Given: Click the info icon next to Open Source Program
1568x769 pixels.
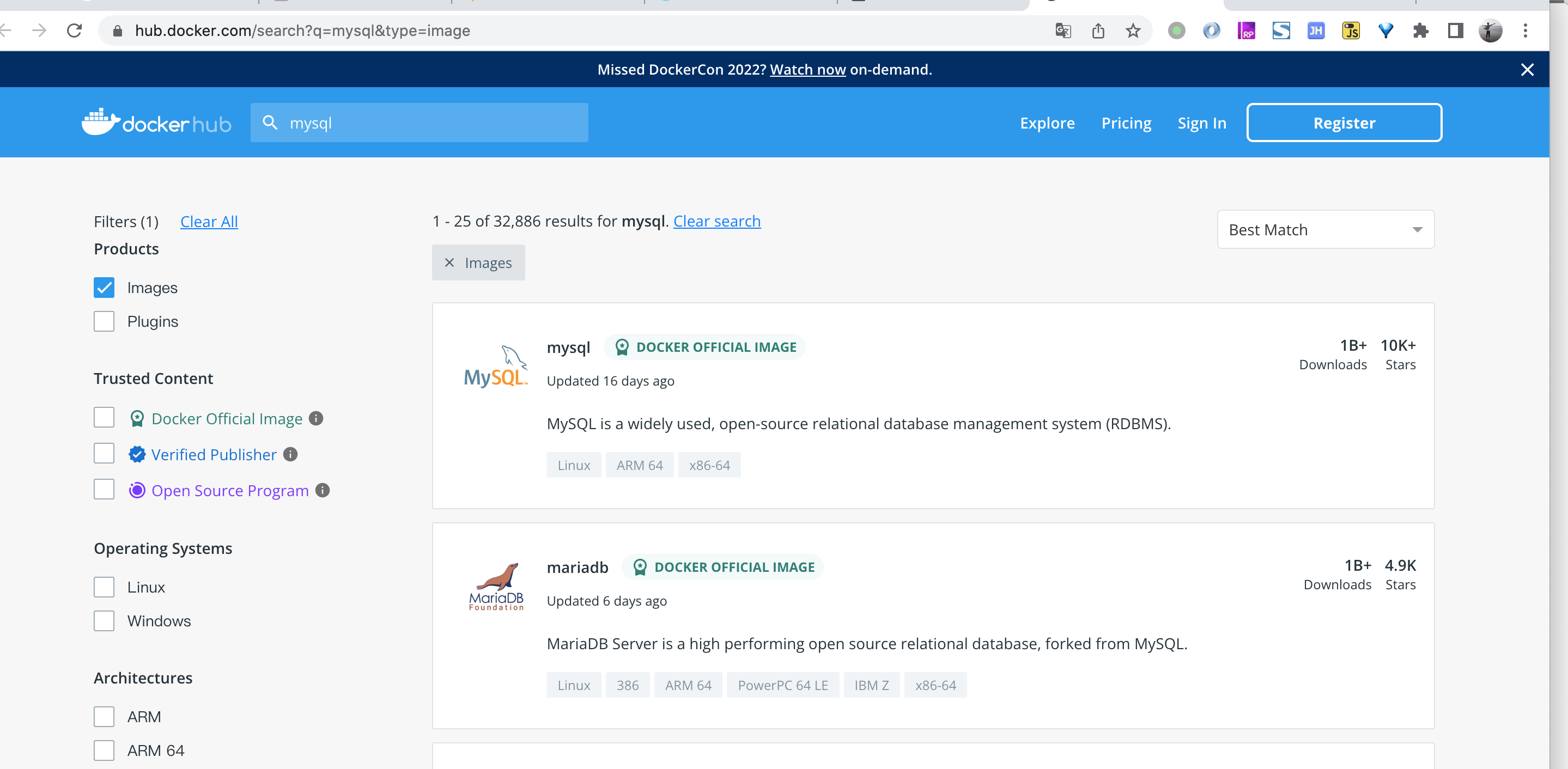Looking at the screenshot, I should 323,490.
